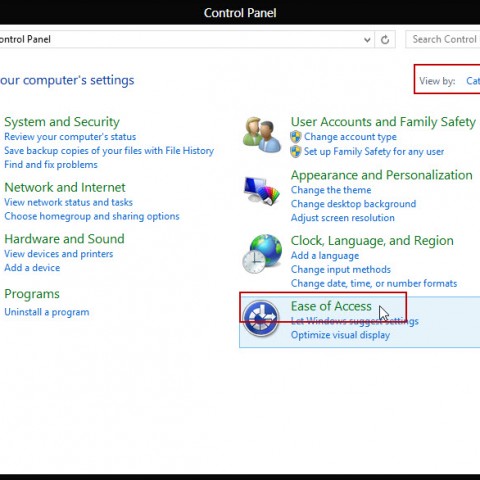This screenshot has width=480, height=480.
Task: Click Change input methods link
Action: point(341,270)
